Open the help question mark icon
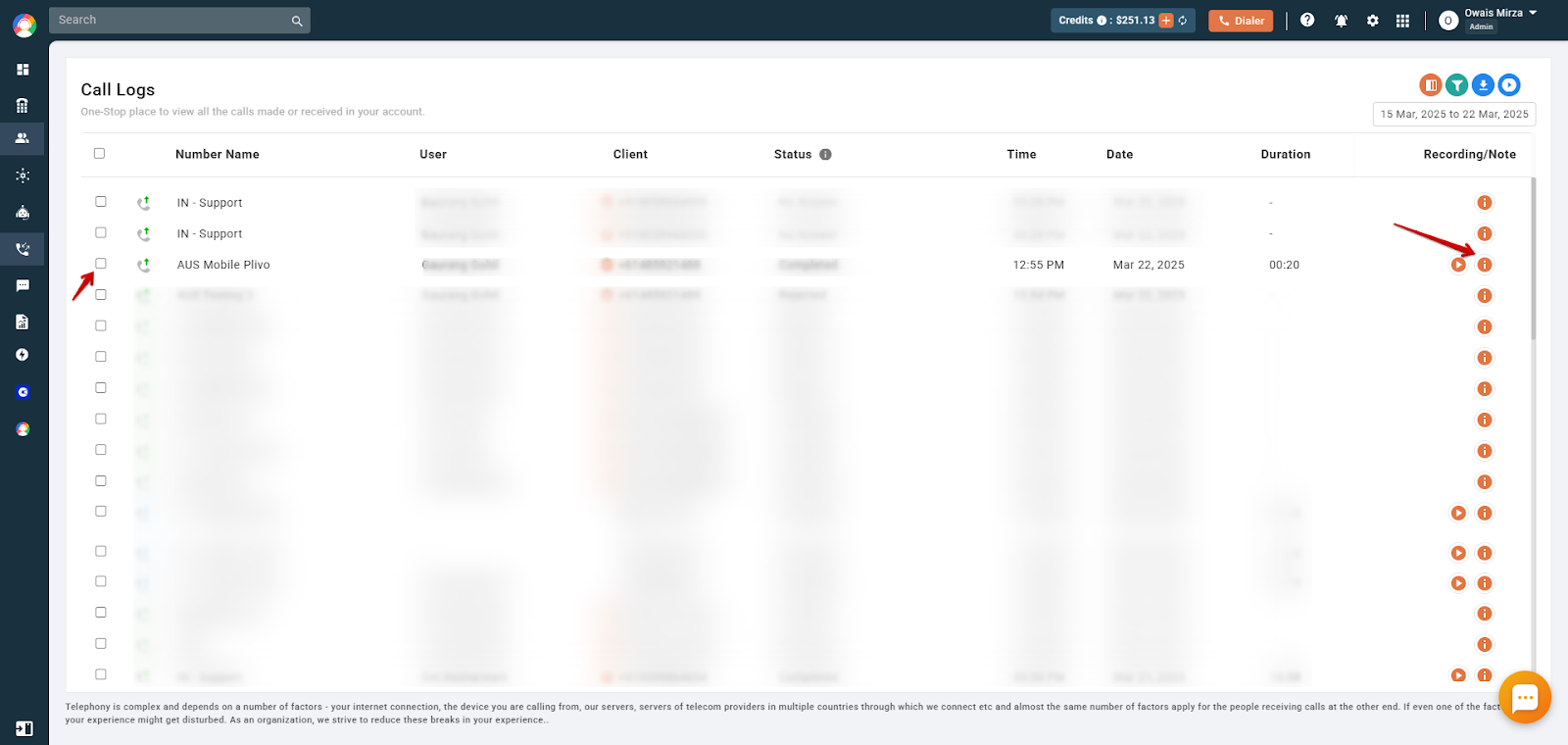The height and width of the screenshot is (745, 1568). point(1307,20)
